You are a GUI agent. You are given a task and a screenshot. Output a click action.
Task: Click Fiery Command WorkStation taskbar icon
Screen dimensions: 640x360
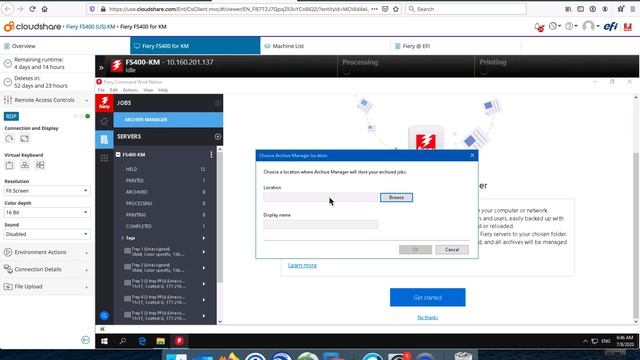click(x=179, y=341)
